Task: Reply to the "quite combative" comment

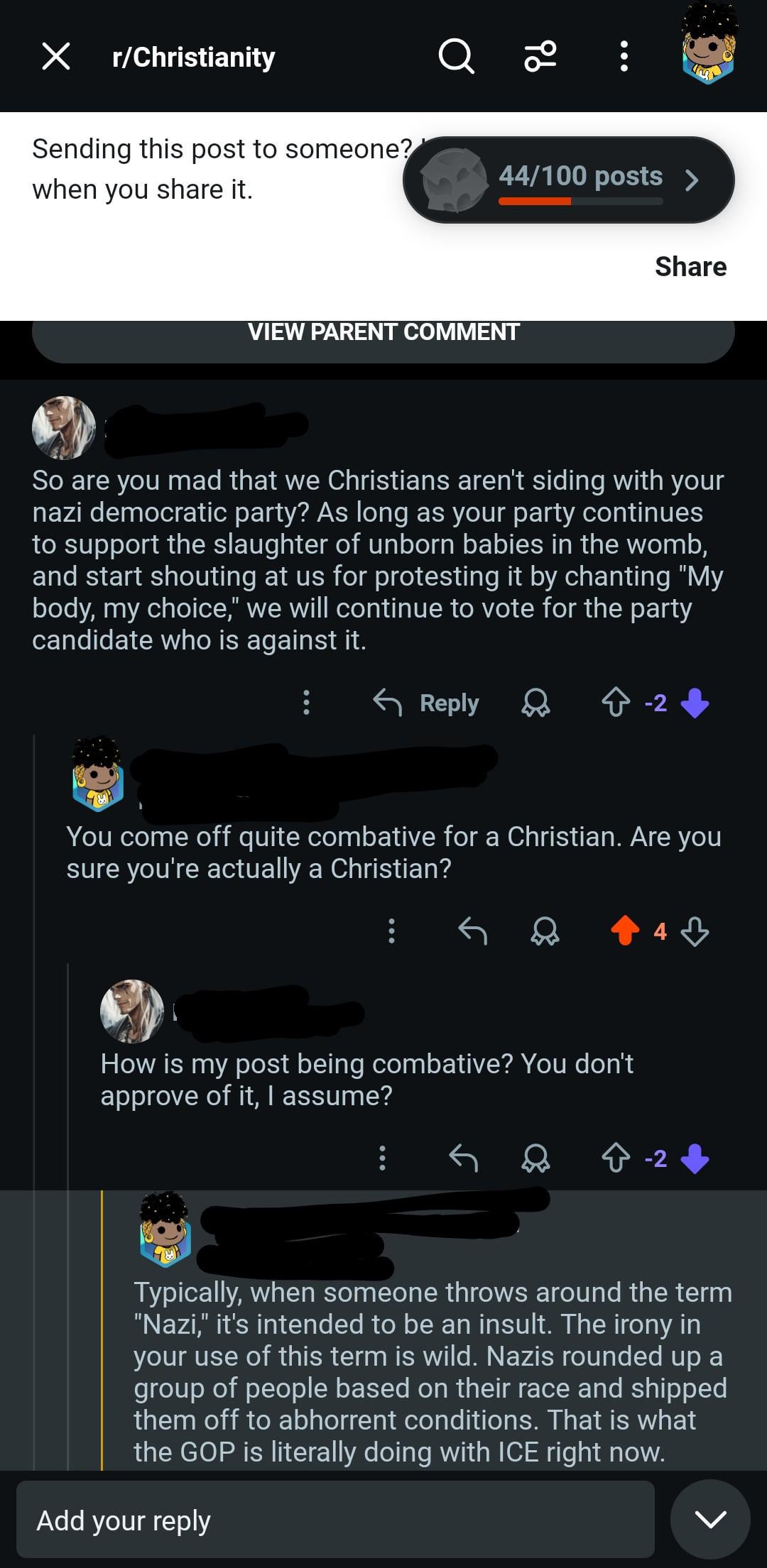Action: point(472,931)
